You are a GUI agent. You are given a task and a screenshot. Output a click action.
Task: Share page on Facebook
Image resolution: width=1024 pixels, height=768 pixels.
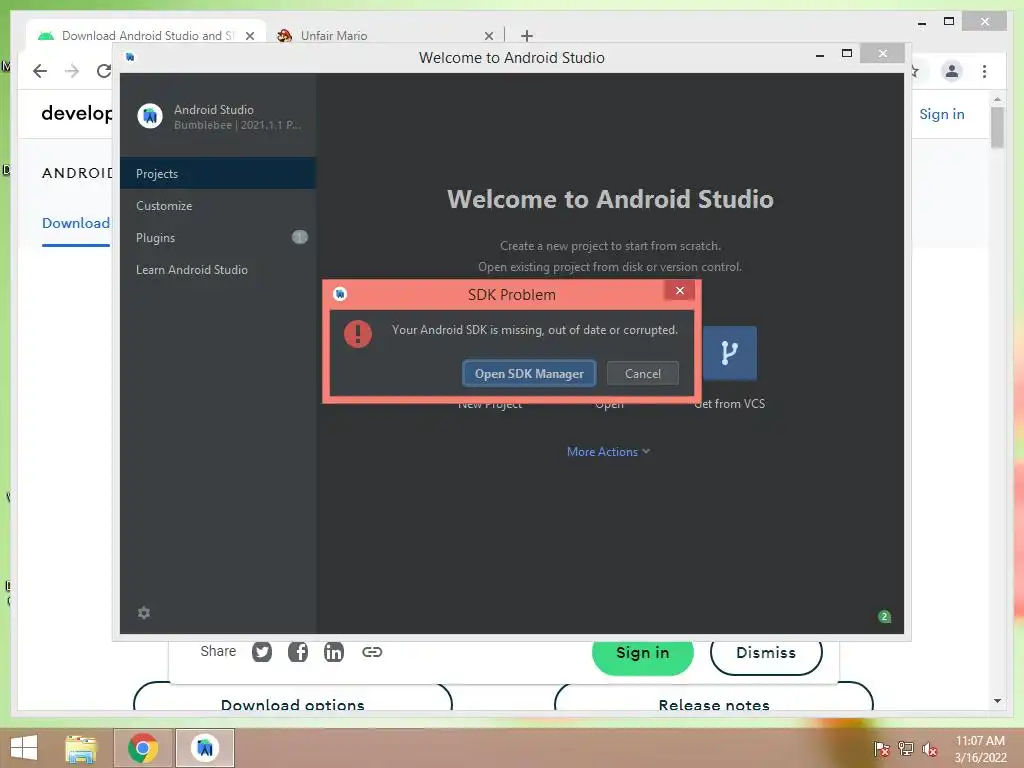click(x=298, y=652)
